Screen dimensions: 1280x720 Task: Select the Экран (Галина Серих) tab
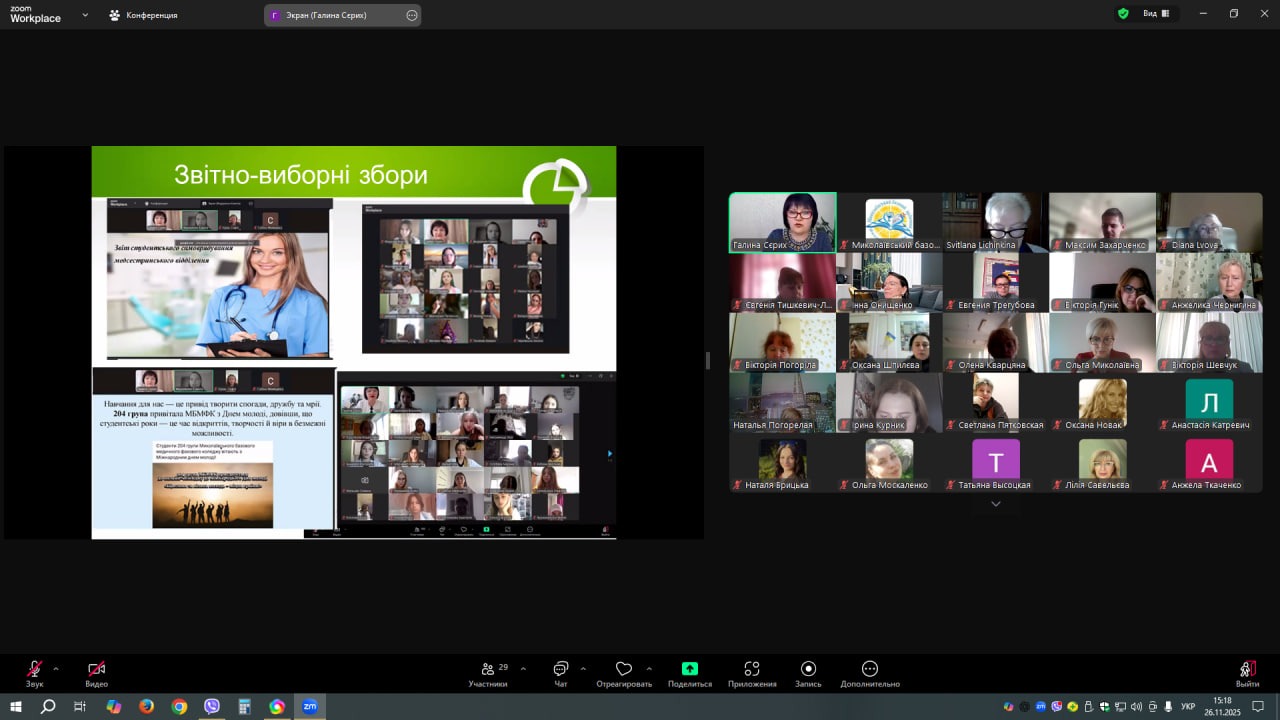(x=332, y=15)
